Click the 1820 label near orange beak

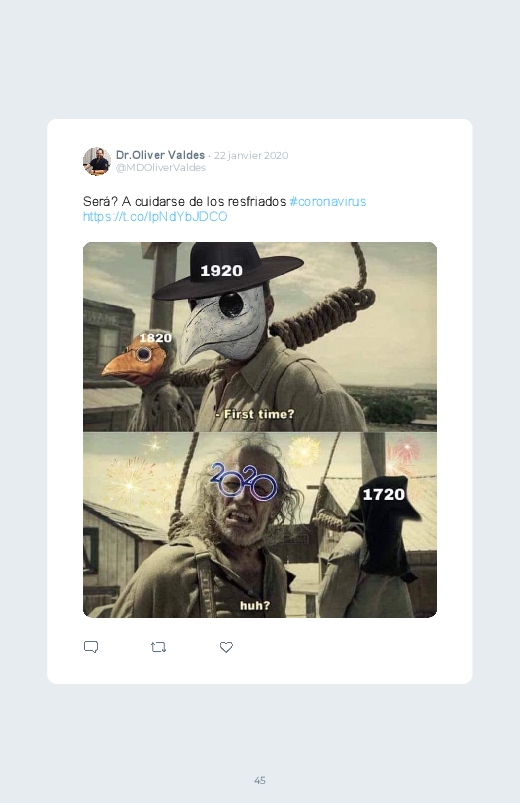155,338
